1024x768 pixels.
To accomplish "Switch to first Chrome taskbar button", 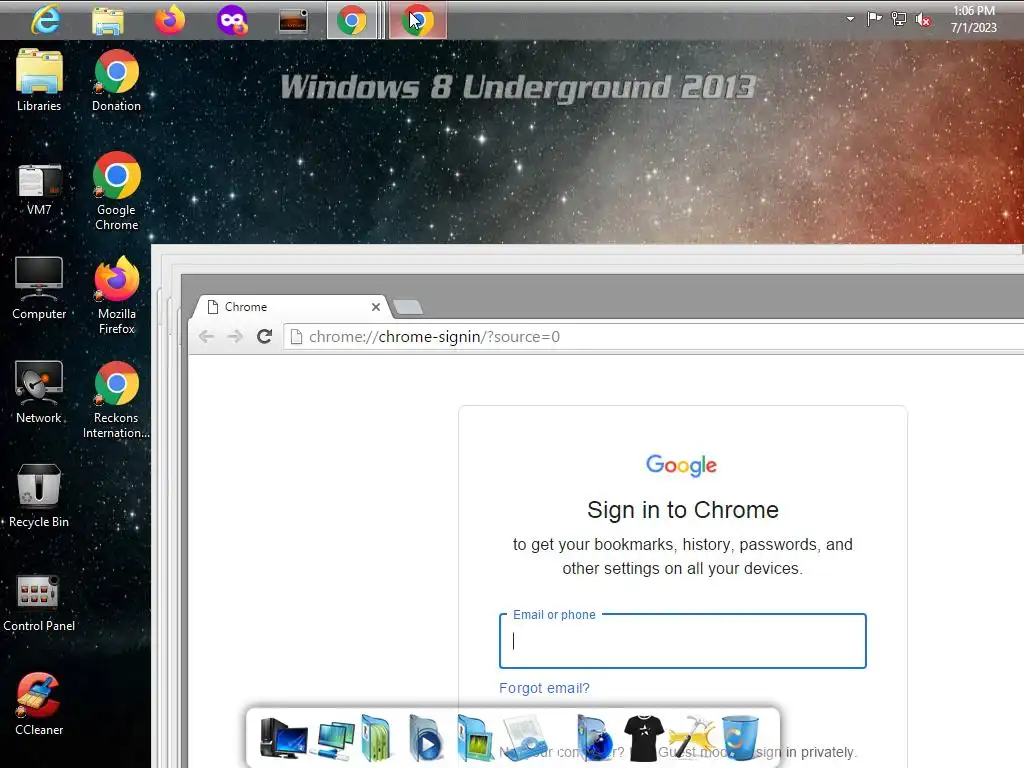I will (352, 21).
